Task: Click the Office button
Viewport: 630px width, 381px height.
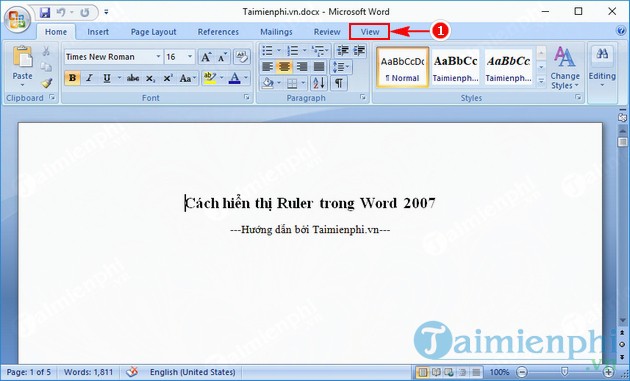Action: coord(17,19)
